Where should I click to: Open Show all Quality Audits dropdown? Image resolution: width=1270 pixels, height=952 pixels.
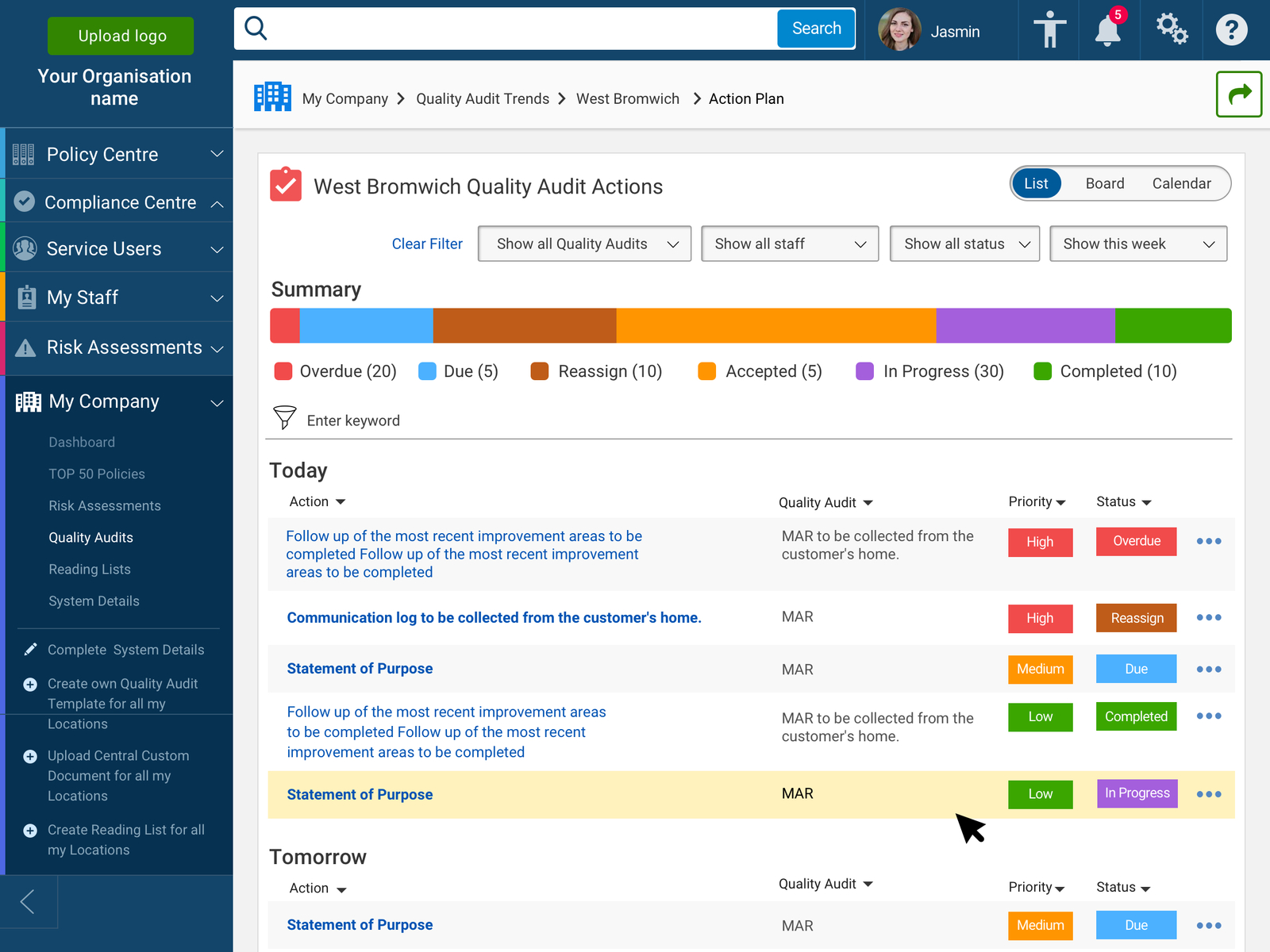point(584,244)
